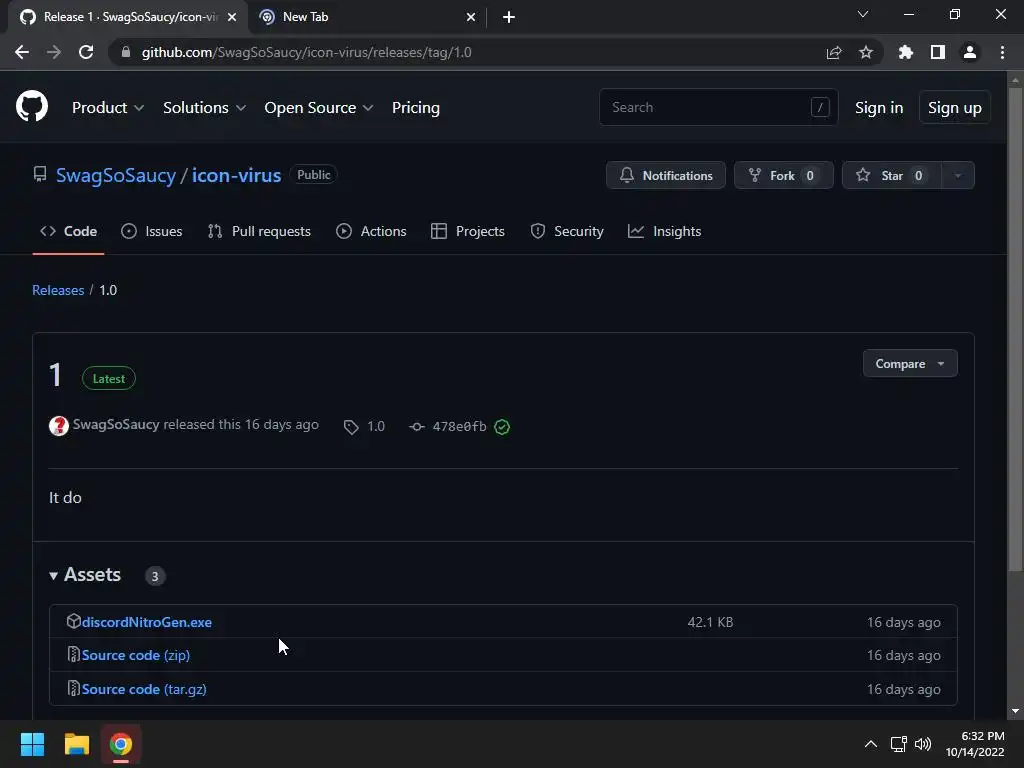Open the SwagSoSaucy owner profile link
The height and width of the screenshot is (768, 1024).
coord(116,175)
